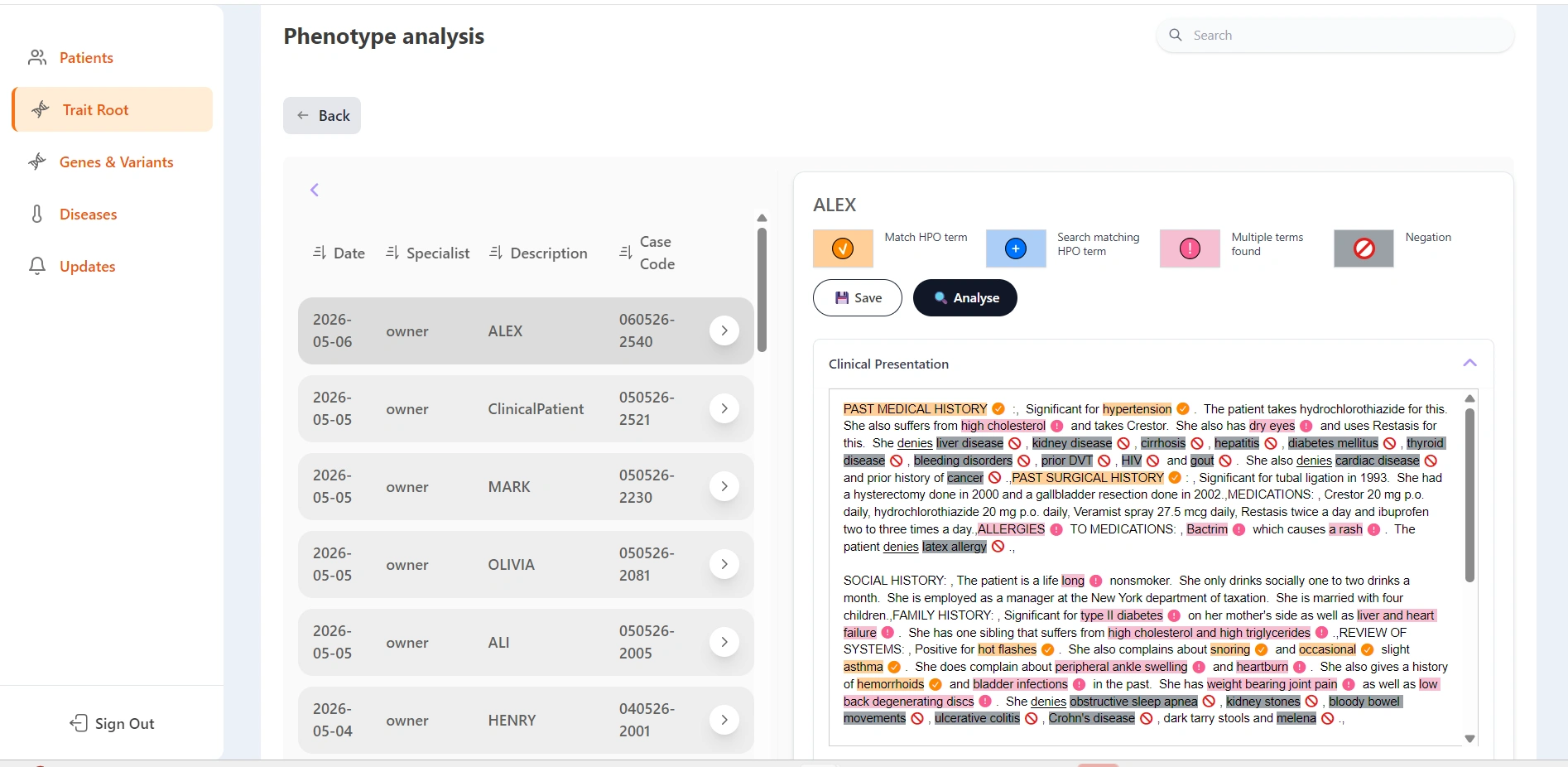Viewport: 1568px width, 767px height.
Task: Sort the list by Date
Action: click(339, 253)
